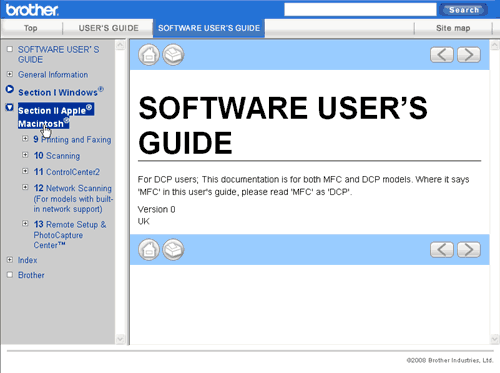Click the bottom printer icon beside home
This screenshot has height=373, width=500.
coord(173,249)
